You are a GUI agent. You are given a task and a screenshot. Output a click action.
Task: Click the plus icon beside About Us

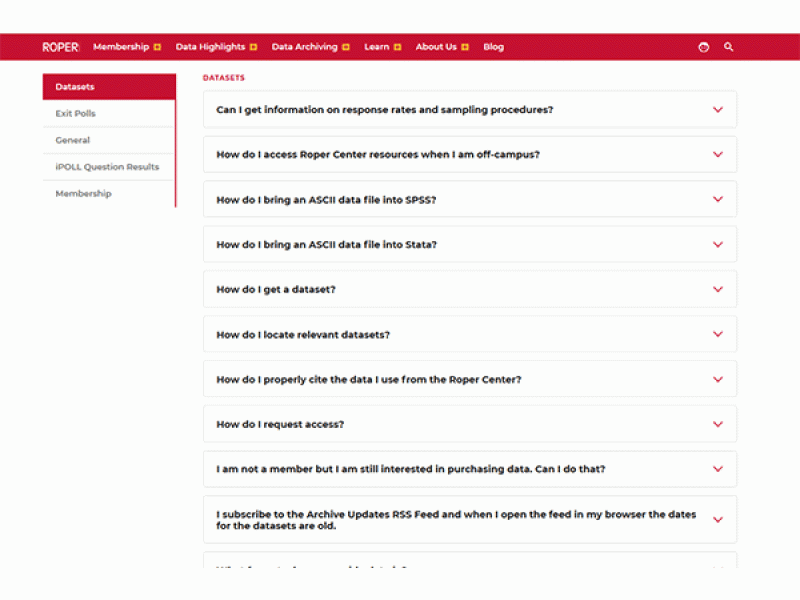pyautogui.click(x=464, y=47)
